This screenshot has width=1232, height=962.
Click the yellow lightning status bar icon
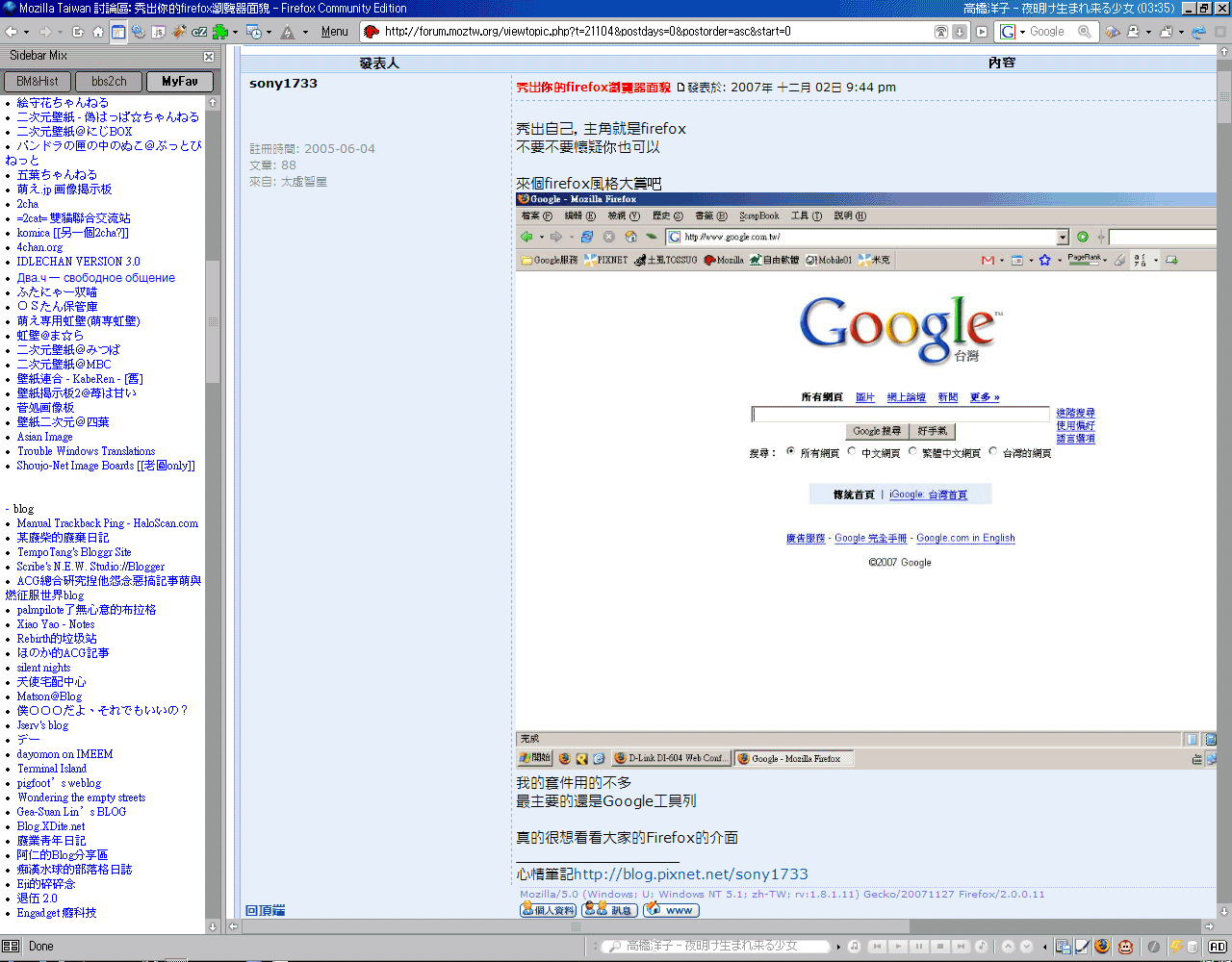tap(1176, 947)
